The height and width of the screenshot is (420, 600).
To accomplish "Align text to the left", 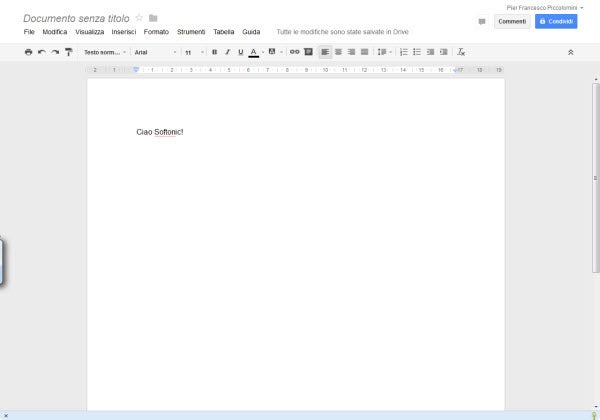I will [x=325, y=52].
